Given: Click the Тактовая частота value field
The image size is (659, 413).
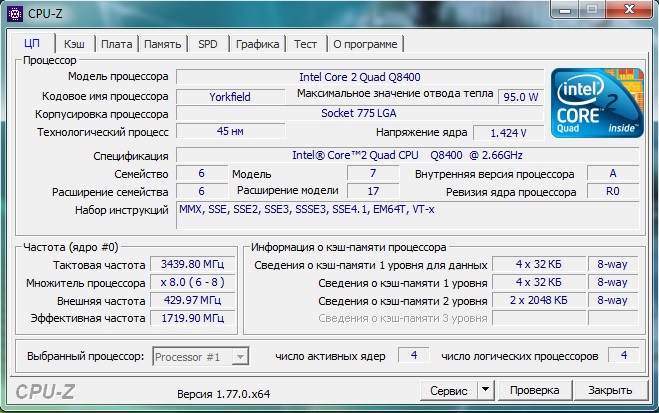Looking at the screenshot, I should tap(192, 264).
